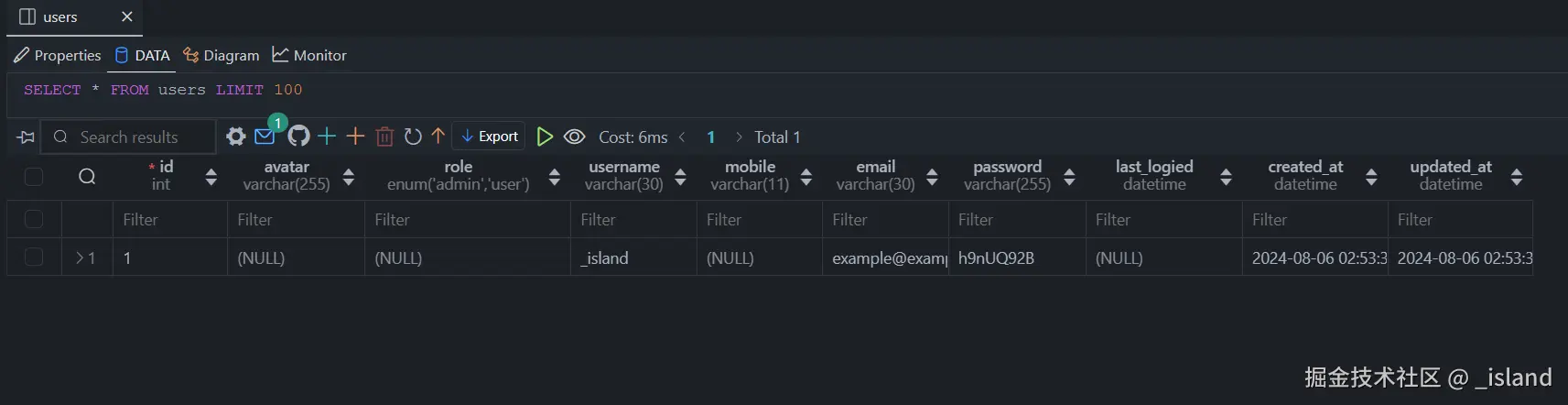The height and width of the screenshot is (405, 1568).
Task: Click the Export button
Action: [490, 137]
